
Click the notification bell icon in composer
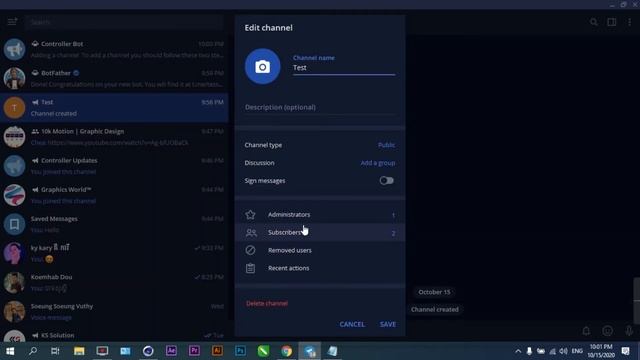[586, 331]
